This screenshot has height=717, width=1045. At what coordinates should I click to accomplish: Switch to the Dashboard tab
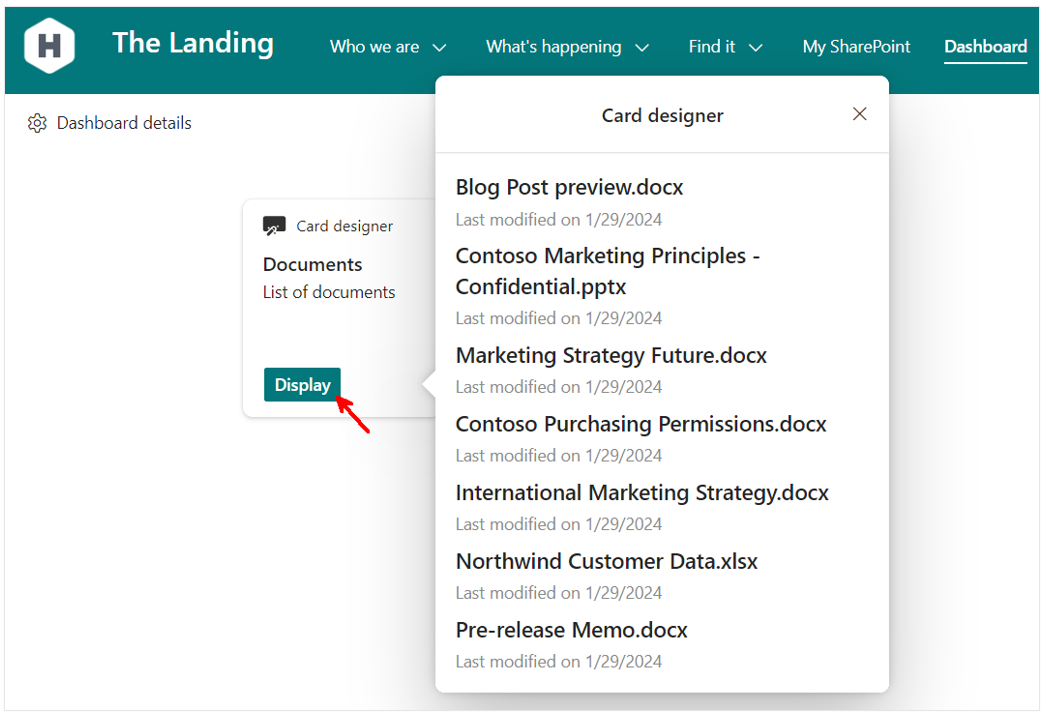[985, 46]
